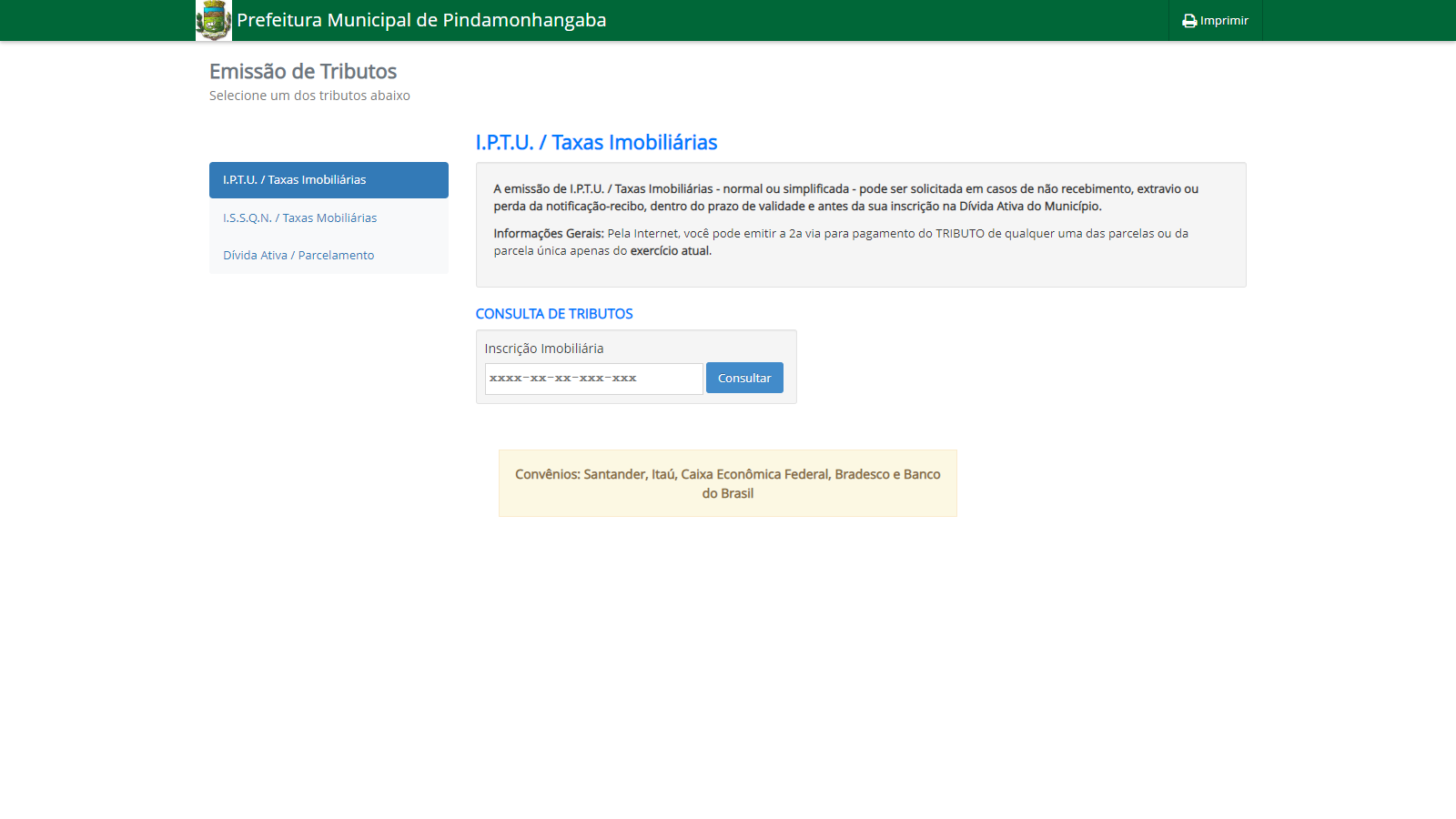Open Prefeitura Municipal de Pindamonhangaba header title
This screenshot has width=1456, height=819.
[x=421, y=20]
